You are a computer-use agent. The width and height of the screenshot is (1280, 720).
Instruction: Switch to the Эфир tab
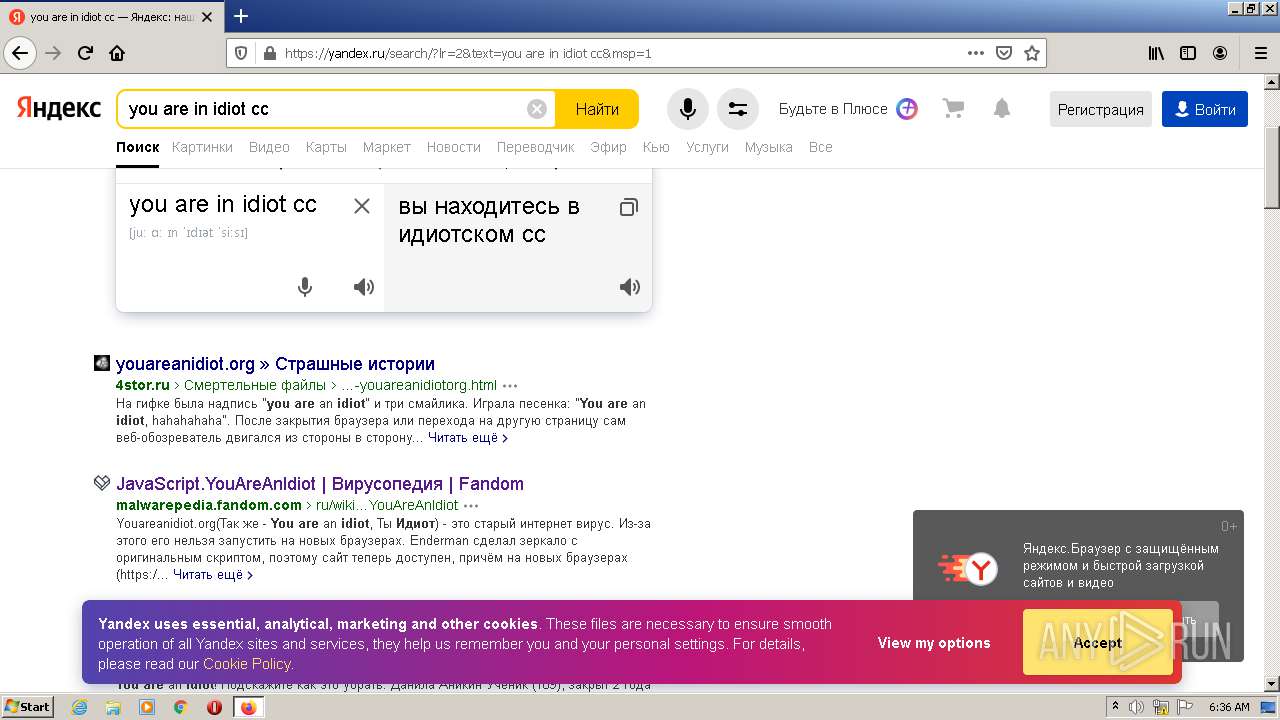tap(608, 147)
